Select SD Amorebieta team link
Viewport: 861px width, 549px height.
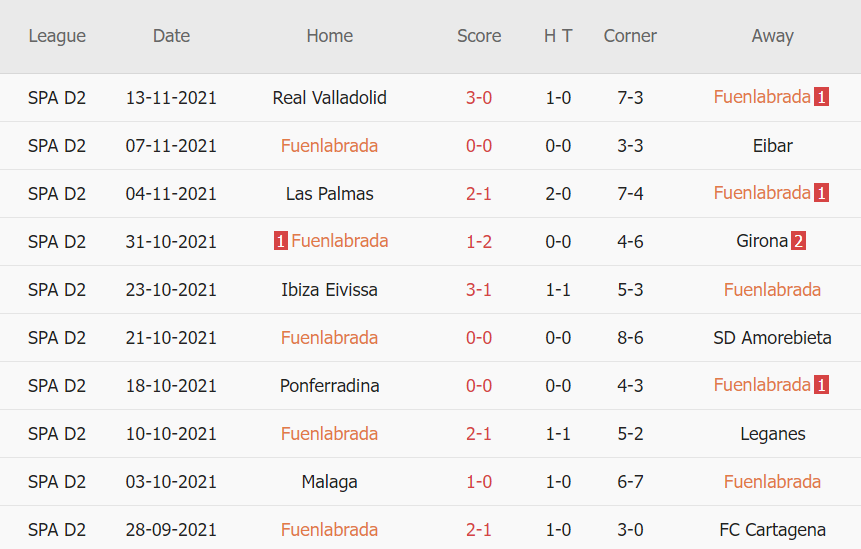point(772,338)
